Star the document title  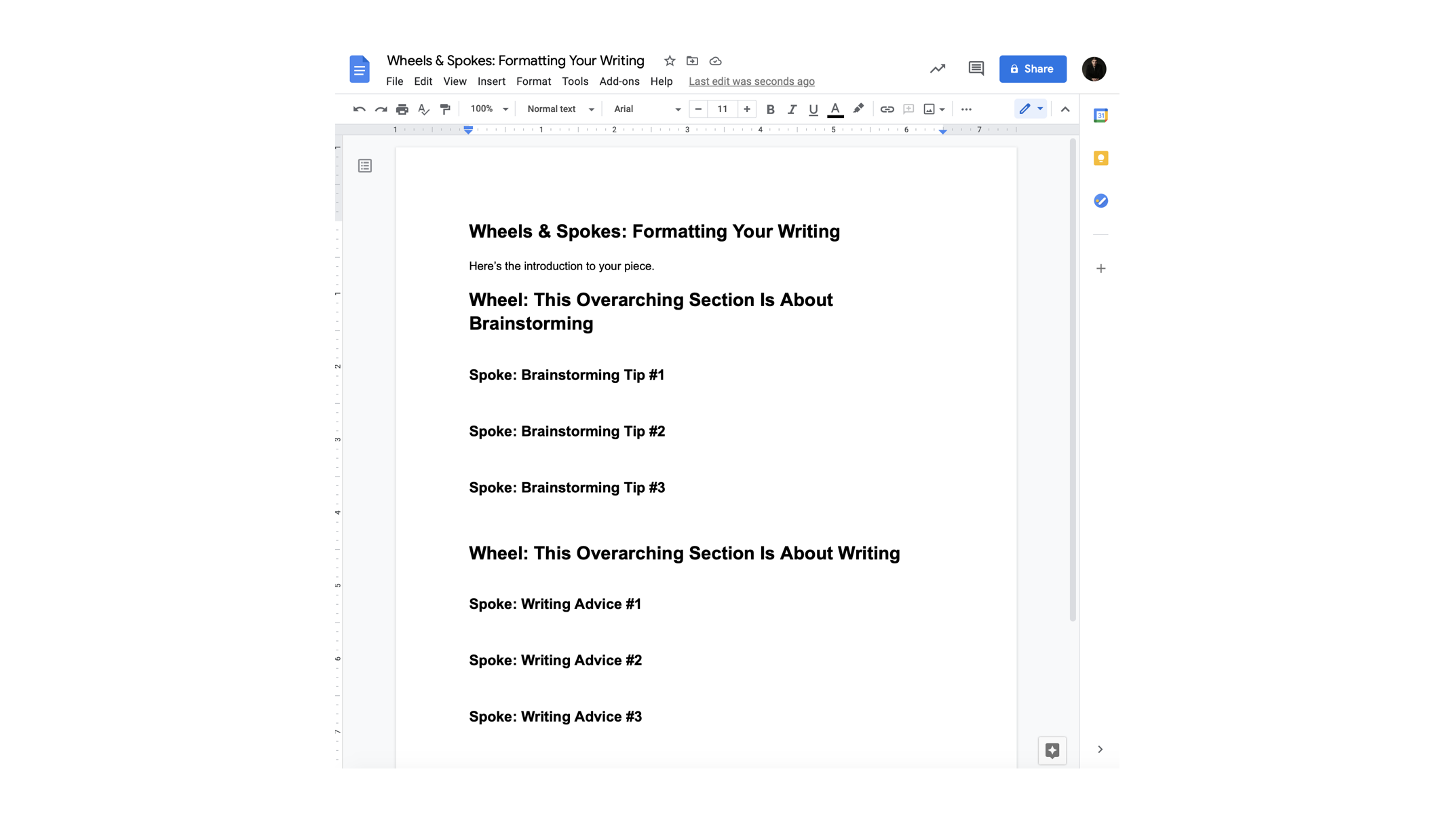tap(670, 61)
